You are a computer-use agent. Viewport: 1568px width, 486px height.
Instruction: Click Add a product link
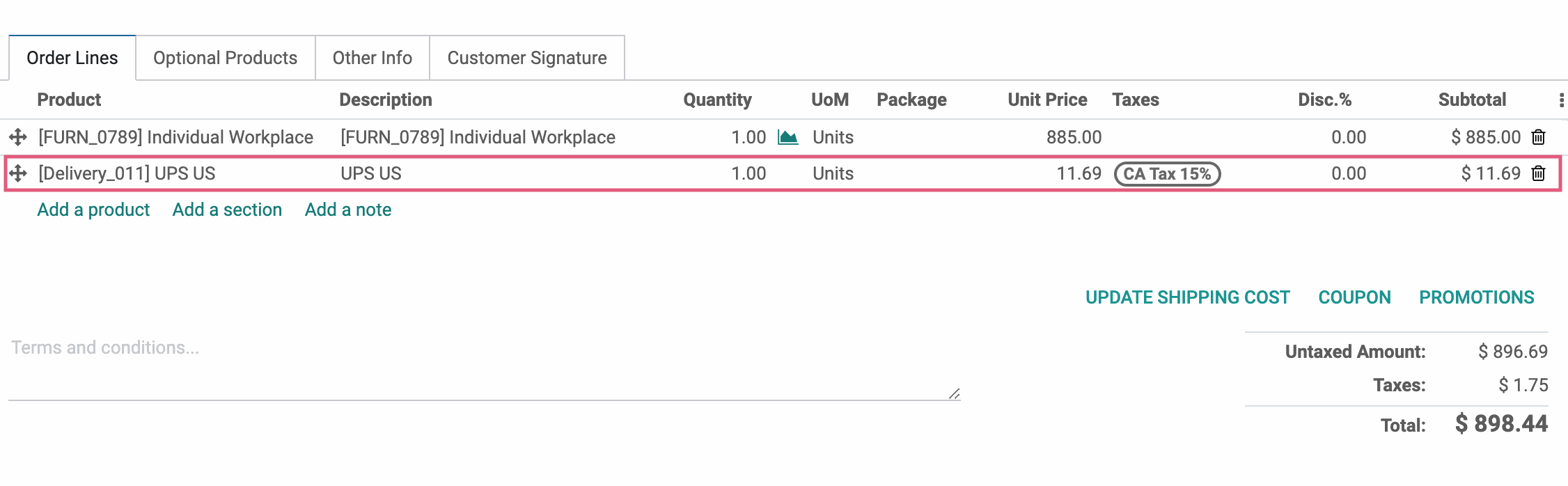tap(93, 210)
